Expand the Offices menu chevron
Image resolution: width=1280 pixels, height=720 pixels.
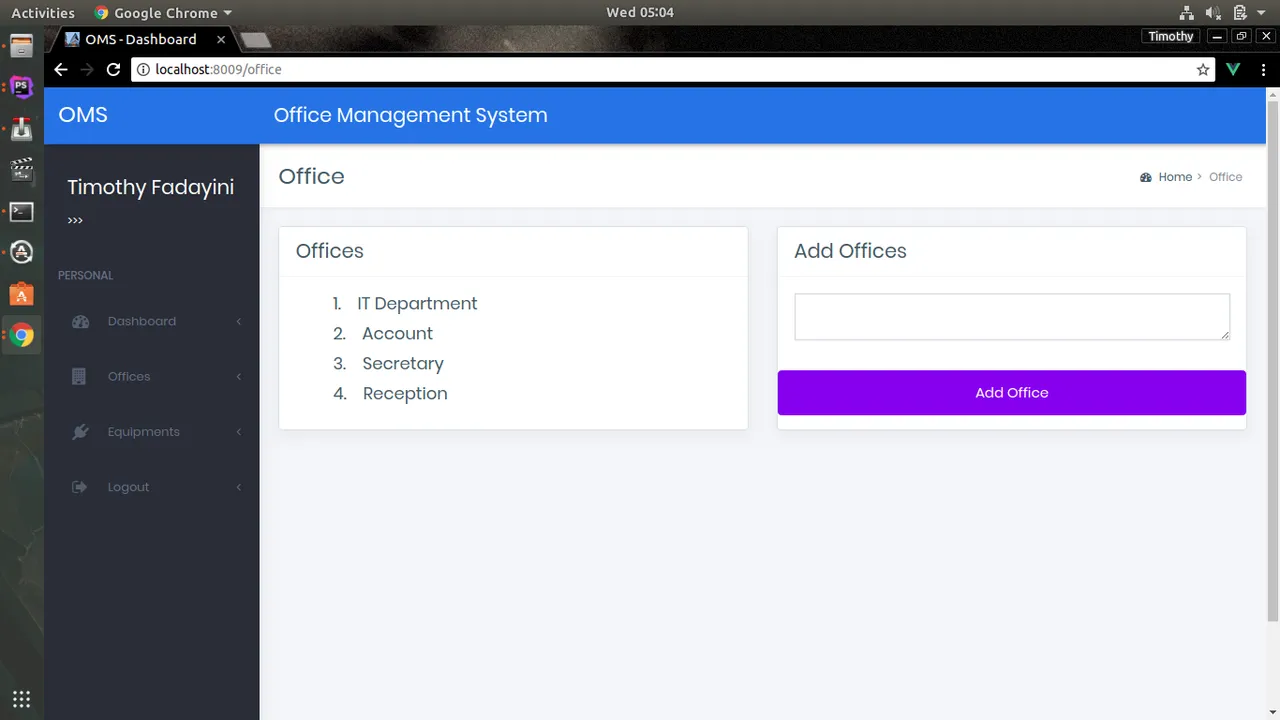click(x=239, y=377)
